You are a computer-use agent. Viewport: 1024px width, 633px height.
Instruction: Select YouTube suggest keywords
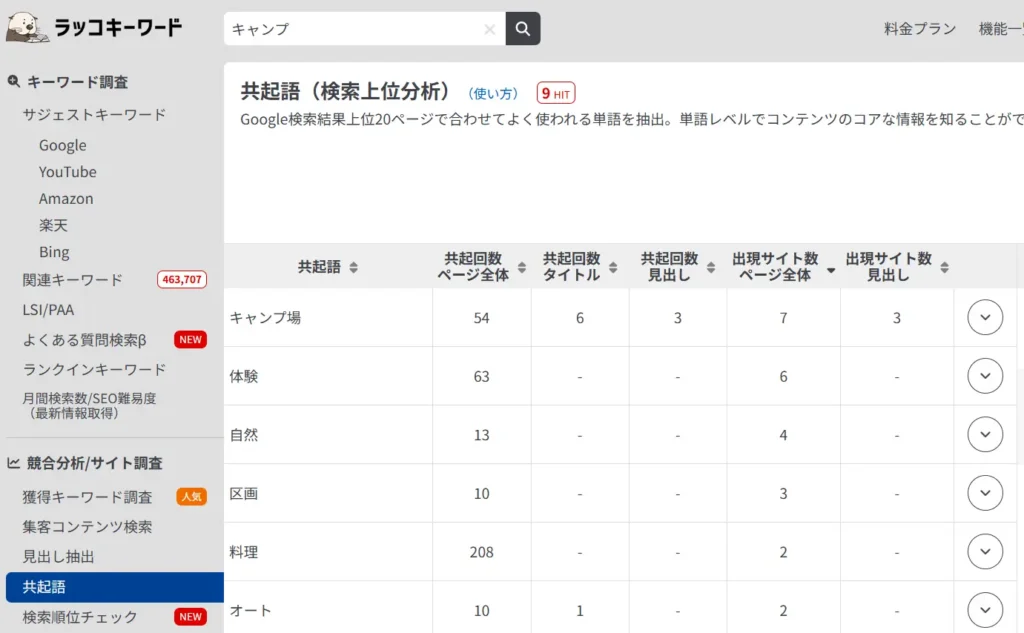67,172
